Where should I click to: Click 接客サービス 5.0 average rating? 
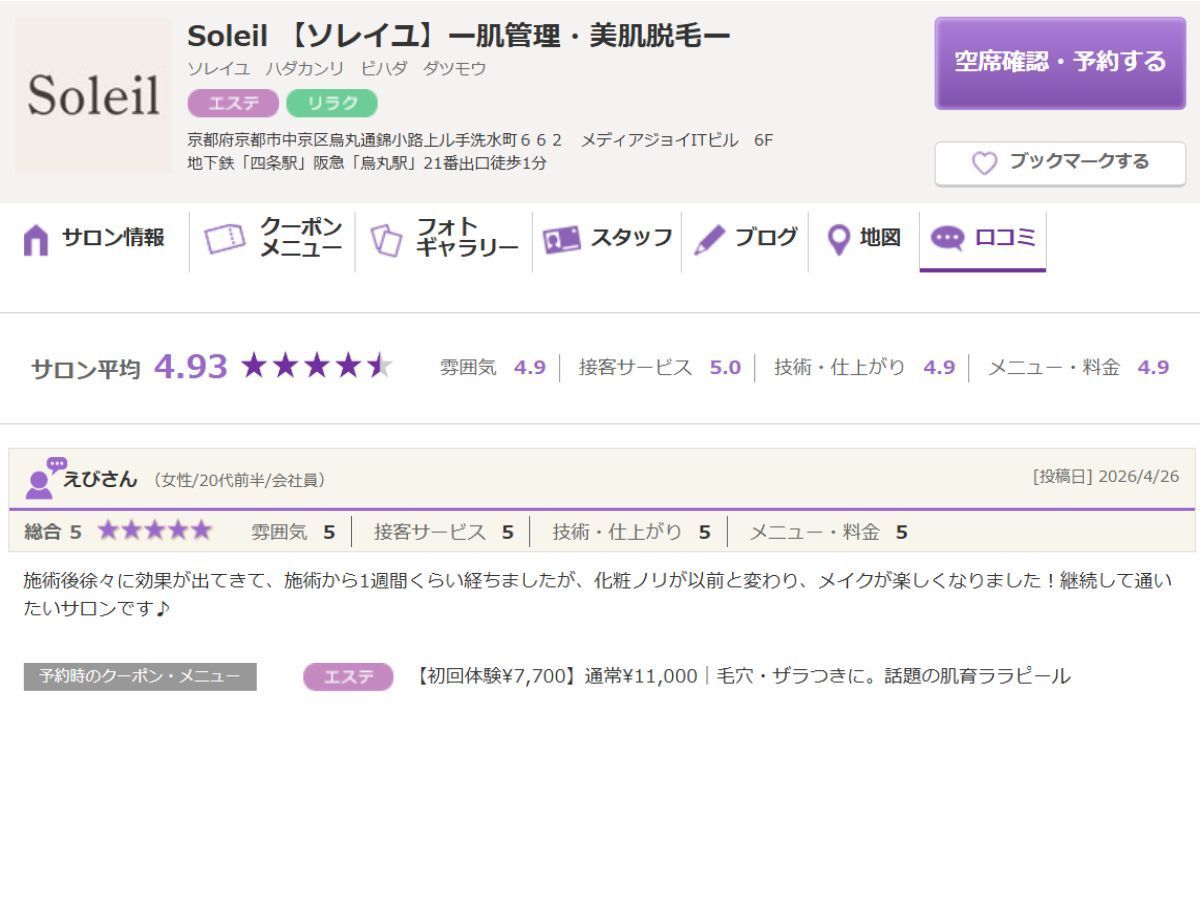(x=660, y=367)
